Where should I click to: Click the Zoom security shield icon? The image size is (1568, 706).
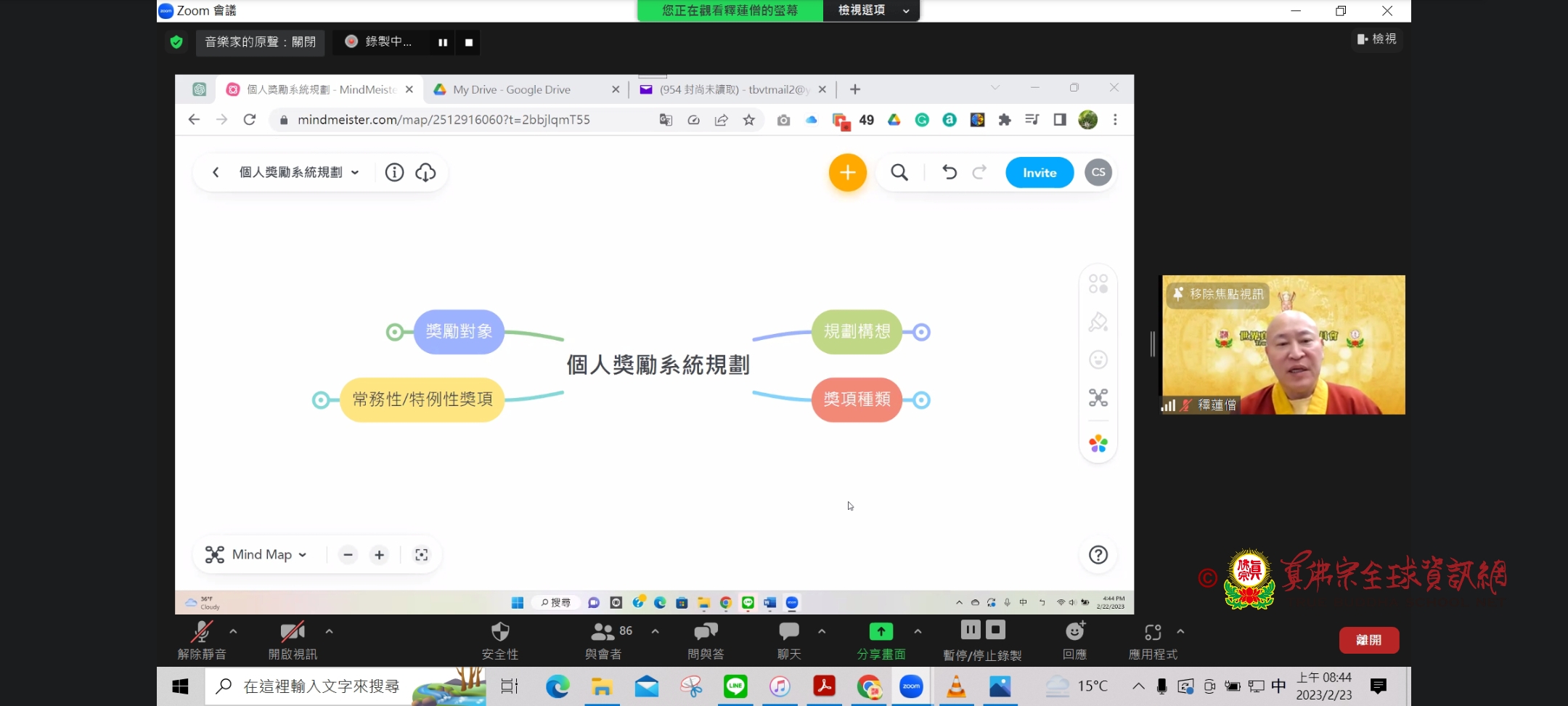pos(500,632)
